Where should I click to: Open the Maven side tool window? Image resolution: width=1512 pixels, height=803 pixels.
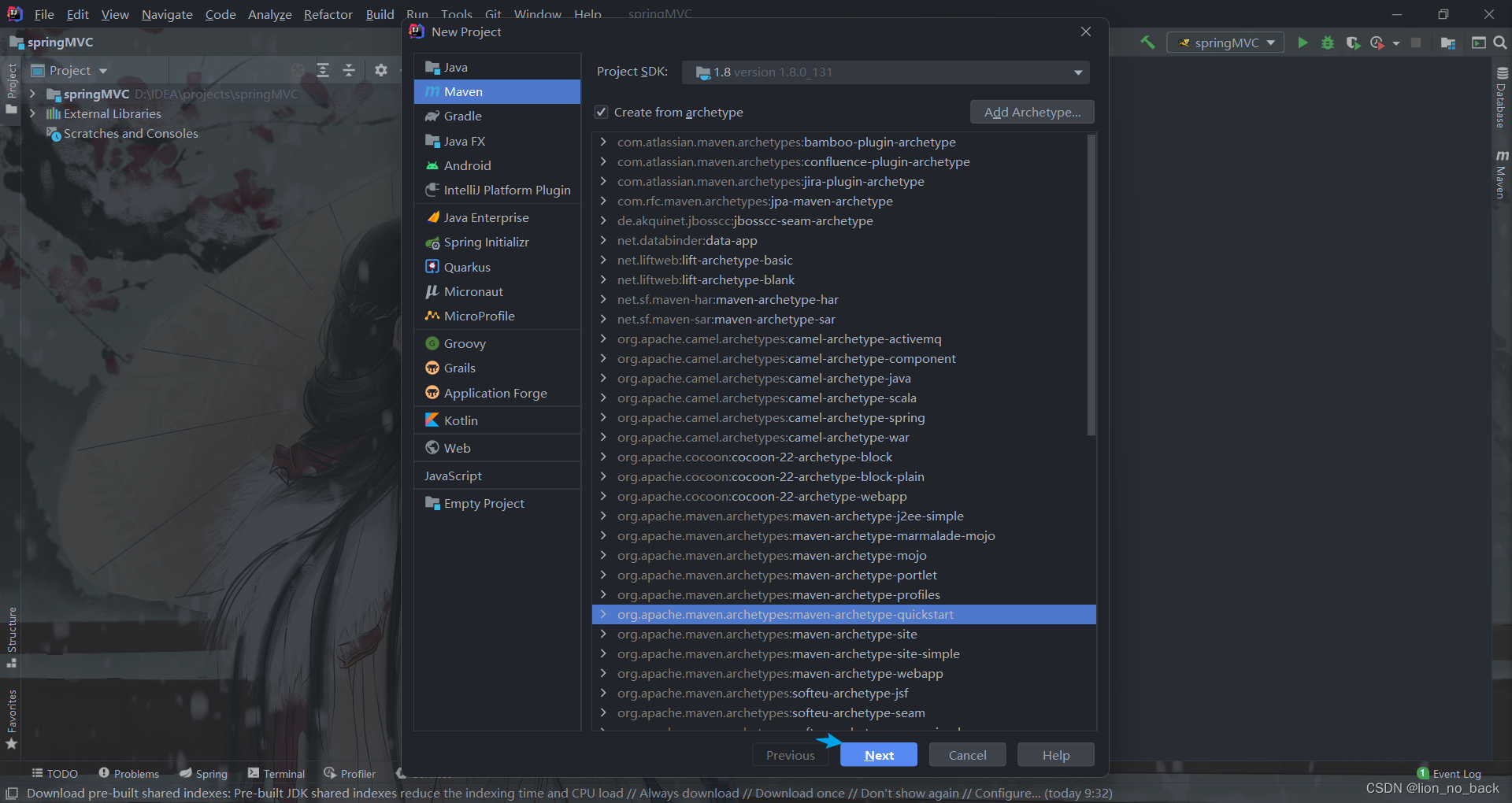(1502, 174)
